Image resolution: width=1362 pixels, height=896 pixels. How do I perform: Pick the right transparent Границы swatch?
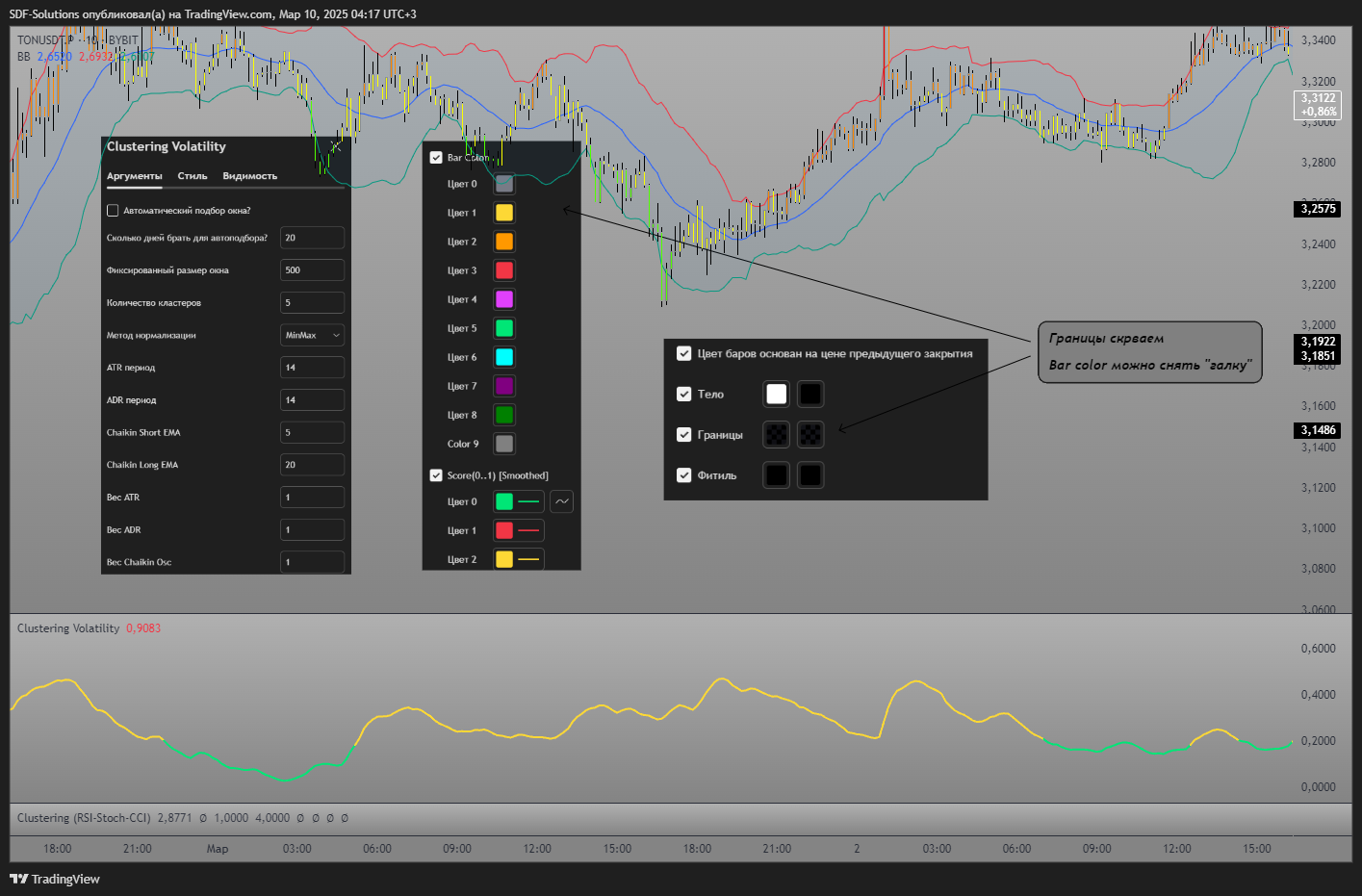810,435
